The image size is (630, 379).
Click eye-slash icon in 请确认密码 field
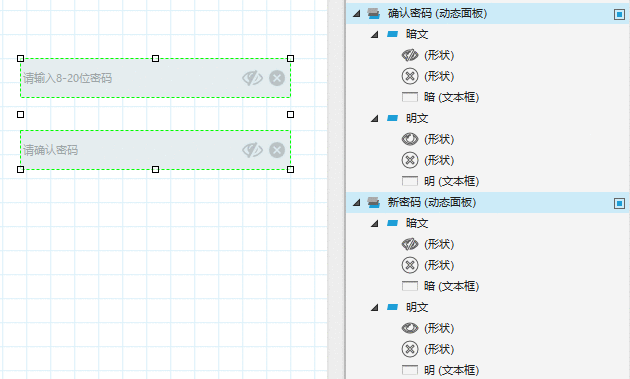pyautogui.click(x=252, y=150)
